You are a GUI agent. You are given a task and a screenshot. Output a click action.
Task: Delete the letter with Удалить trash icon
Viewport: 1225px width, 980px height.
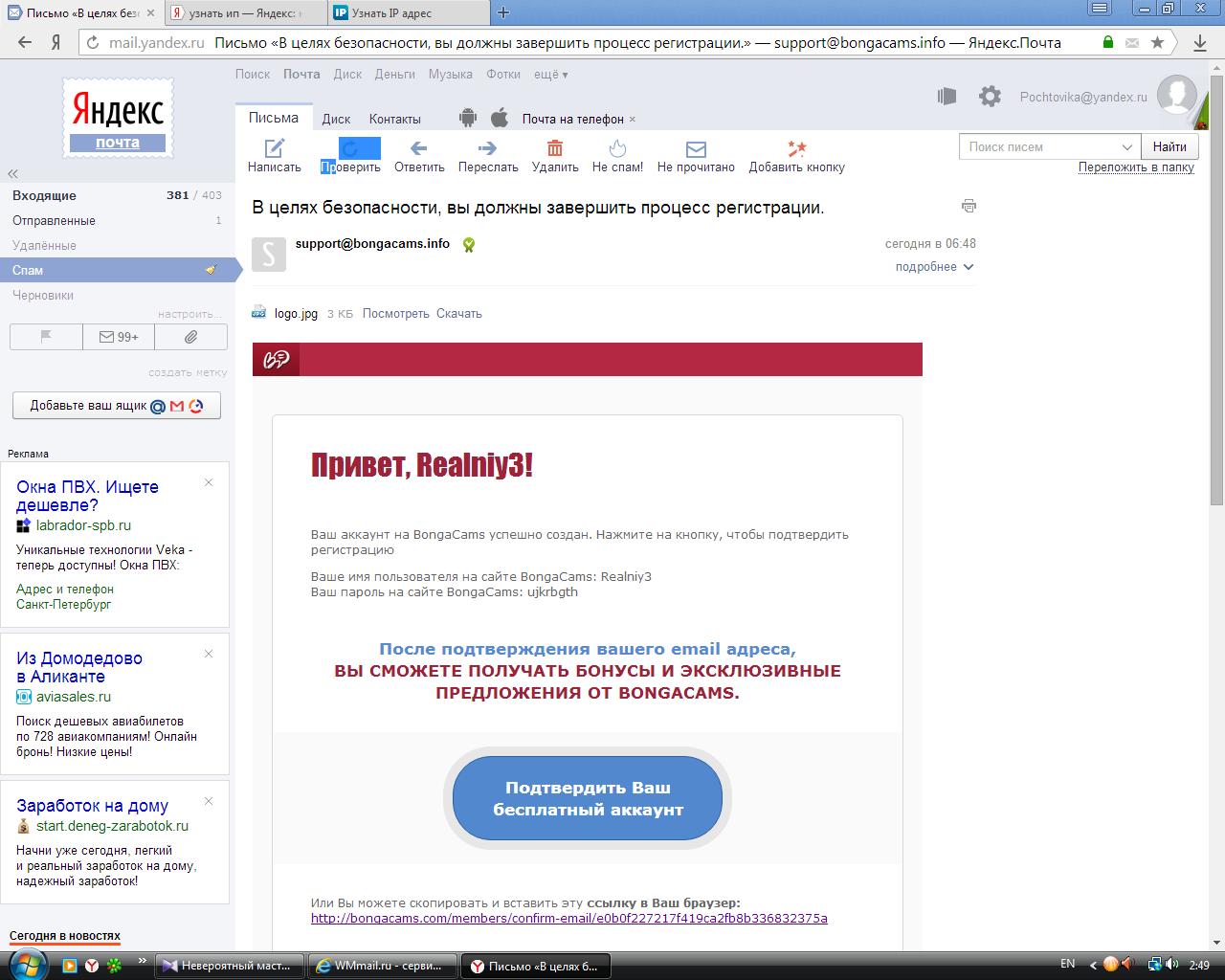pyautogui.click(x=555, y=148)
